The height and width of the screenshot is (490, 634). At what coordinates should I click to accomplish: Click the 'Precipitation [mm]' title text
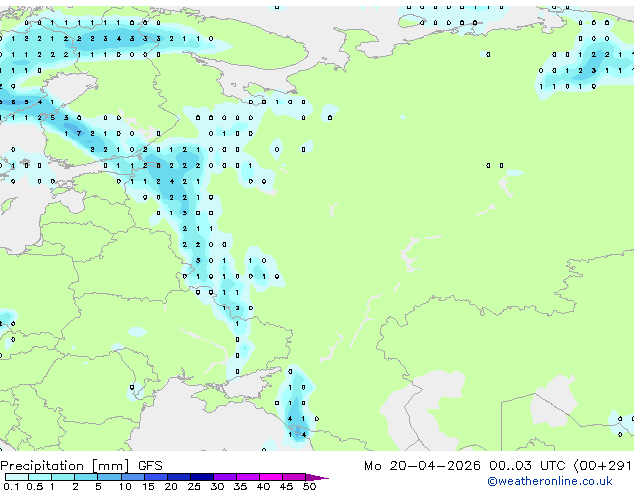65,466
